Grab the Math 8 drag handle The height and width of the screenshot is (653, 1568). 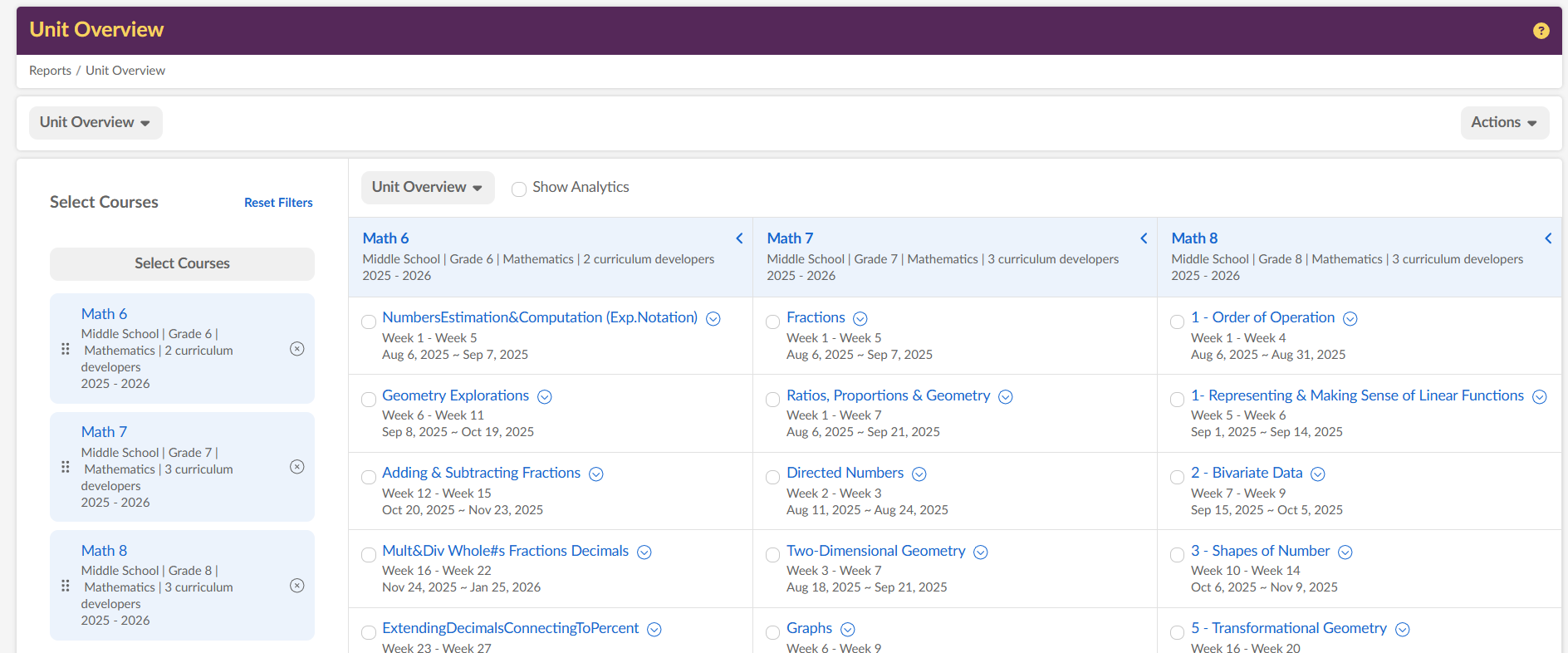[x=66, y=586]
